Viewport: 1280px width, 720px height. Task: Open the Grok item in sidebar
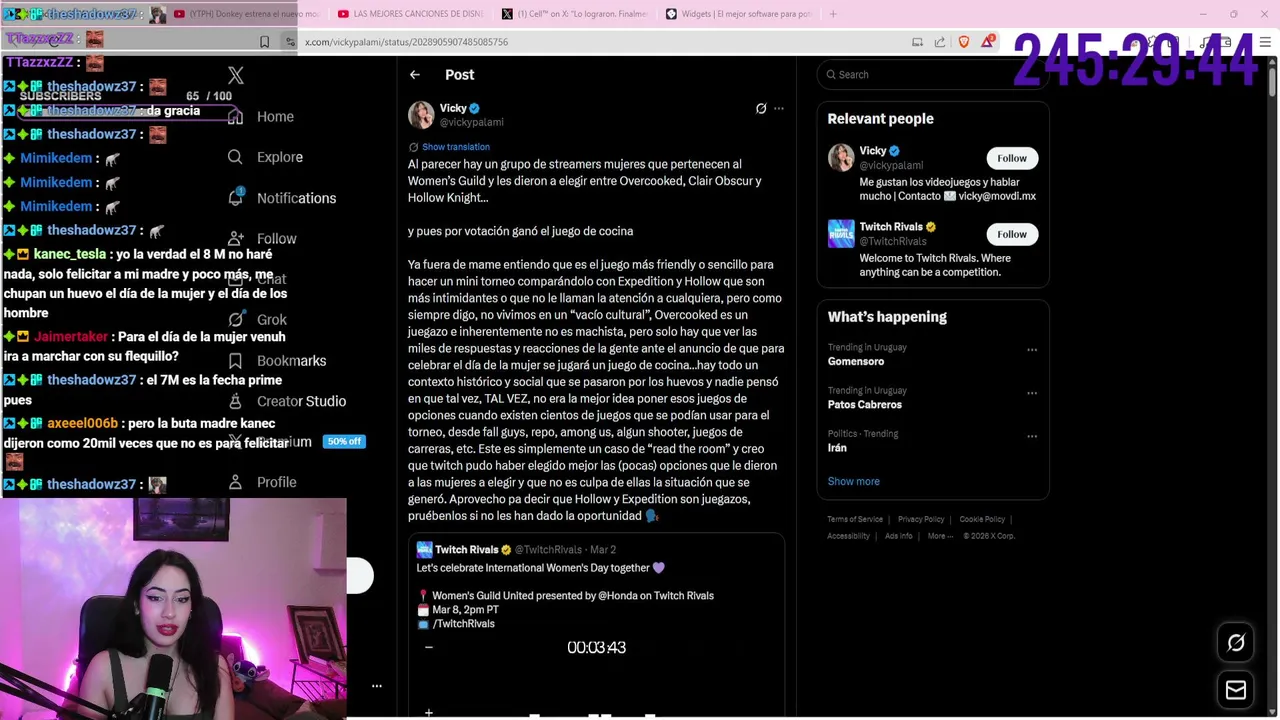pyautogui.click(x=258, y=320)
